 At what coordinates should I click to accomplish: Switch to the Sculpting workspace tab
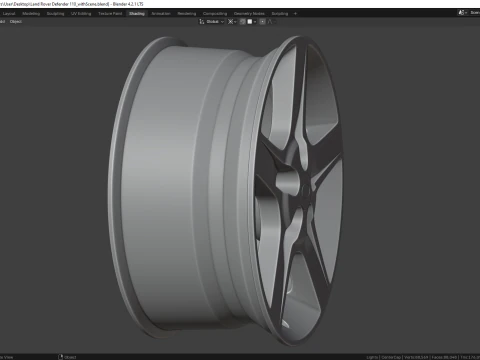coord(55,14)
